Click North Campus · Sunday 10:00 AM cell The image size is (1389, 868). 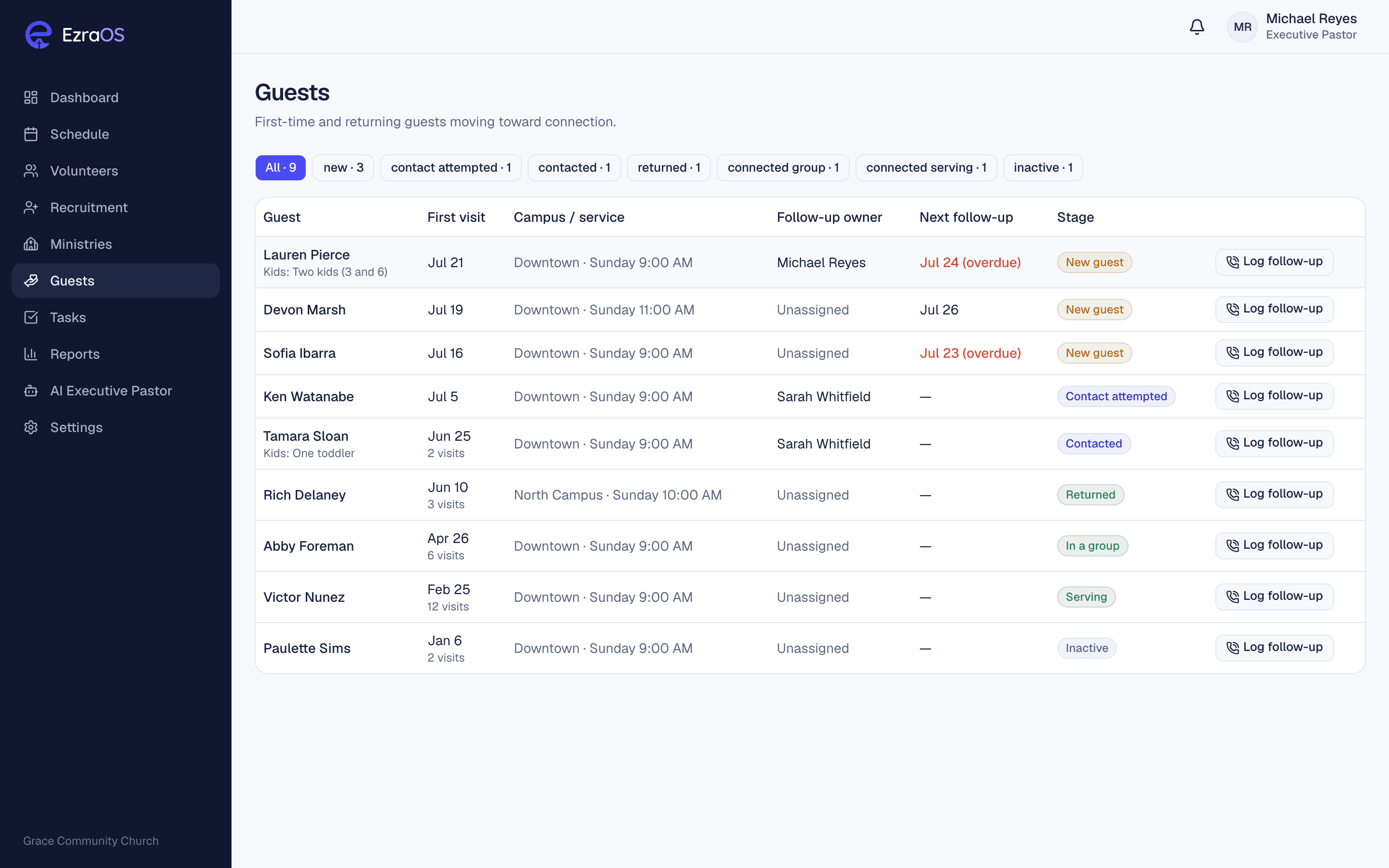pos(618,495)
